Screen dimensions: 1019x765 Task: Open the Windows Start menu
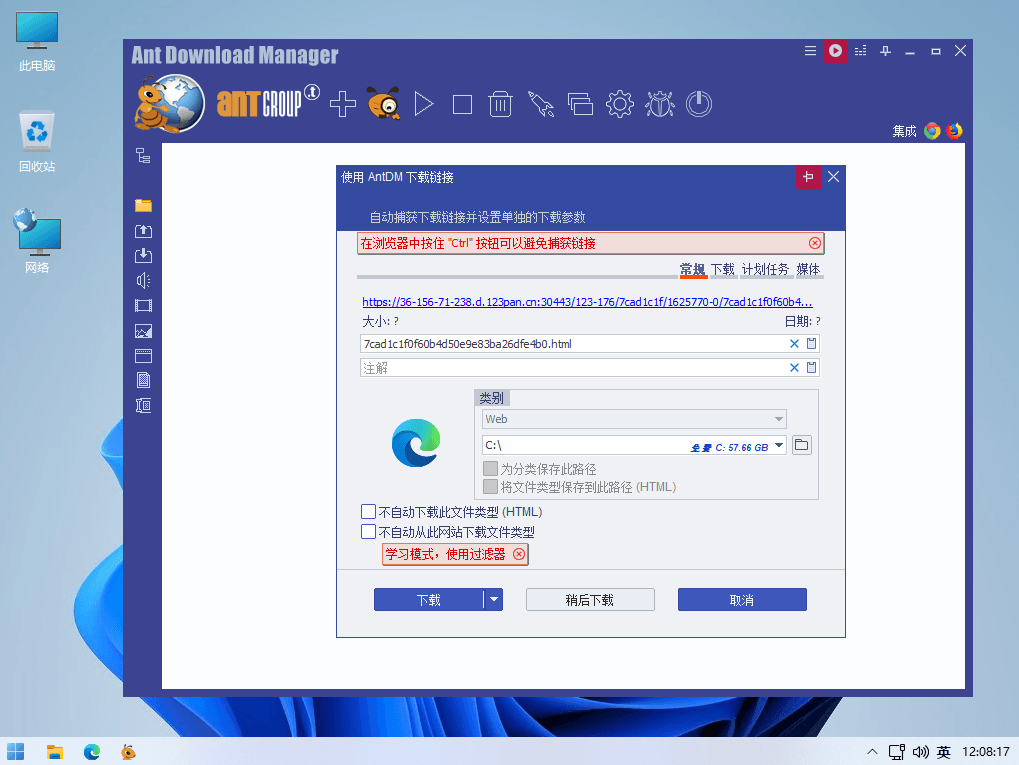pyautogui.click(x=16, y=752)
